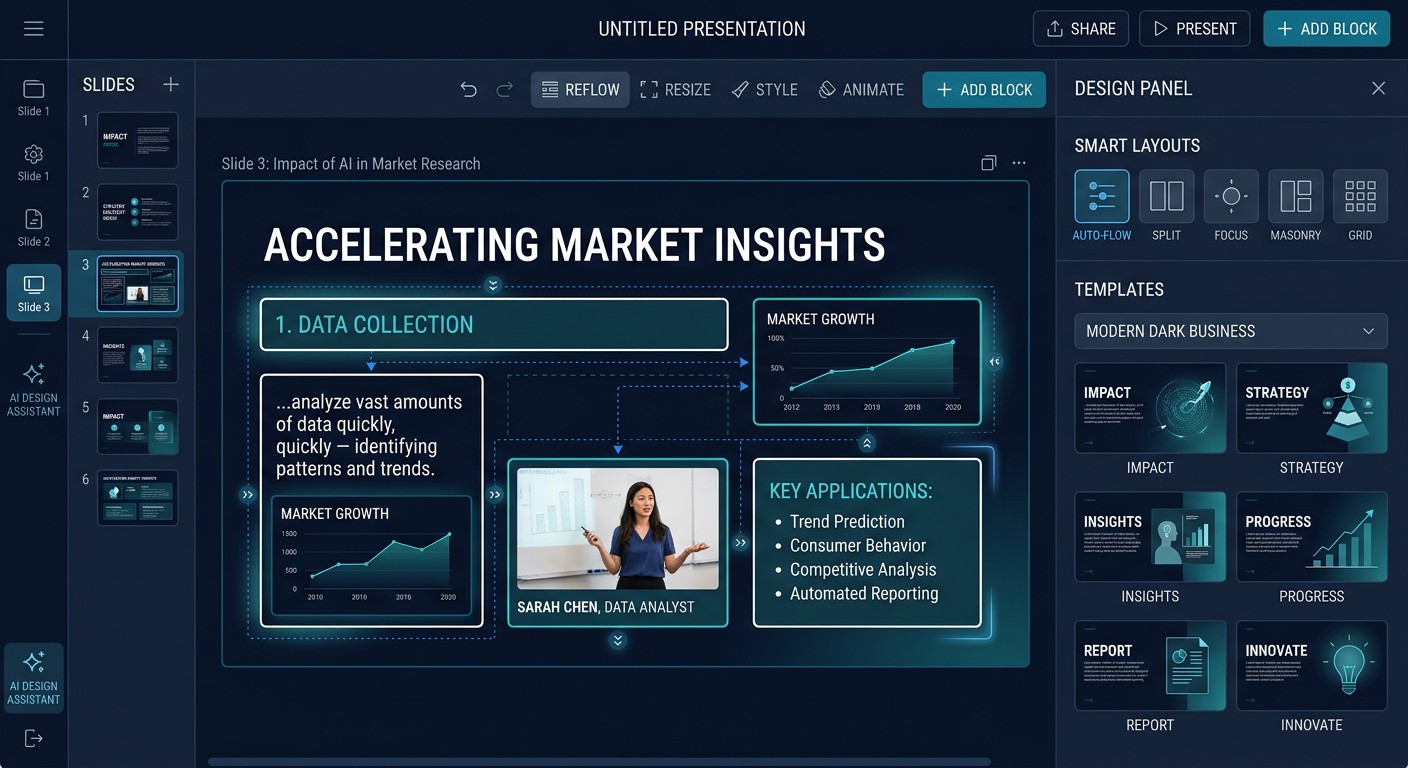Screen dimensions: 1408x768
Task: Click Add Block beside Present
Action: tap(1326, 29)
